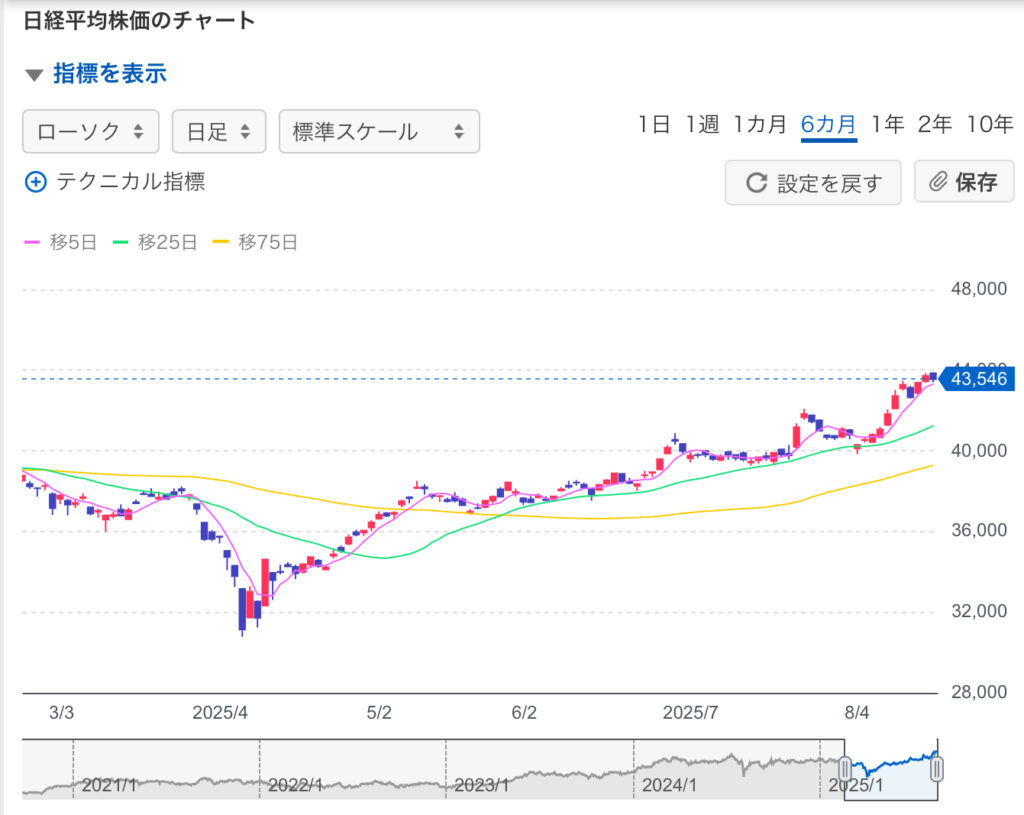Click the current price label 43,546
The height and width of the screenshot is (815, 1024).
pos(978,379)
